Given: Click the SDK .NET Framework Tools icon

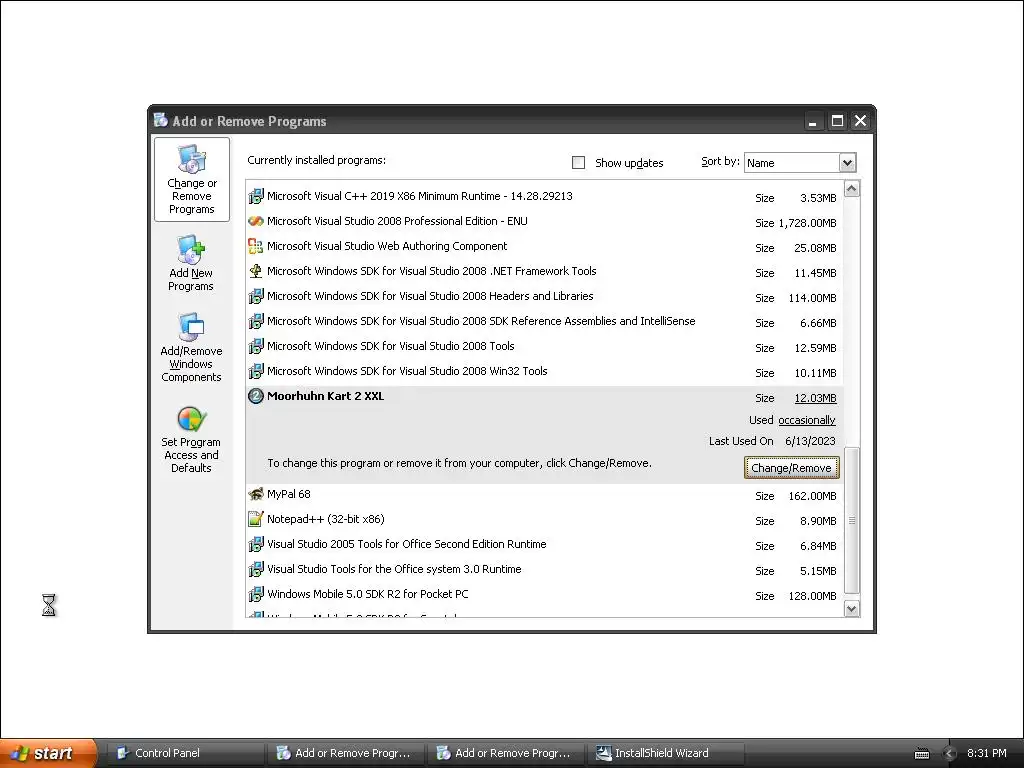Looking at the screenshot, I should point(256,271).
